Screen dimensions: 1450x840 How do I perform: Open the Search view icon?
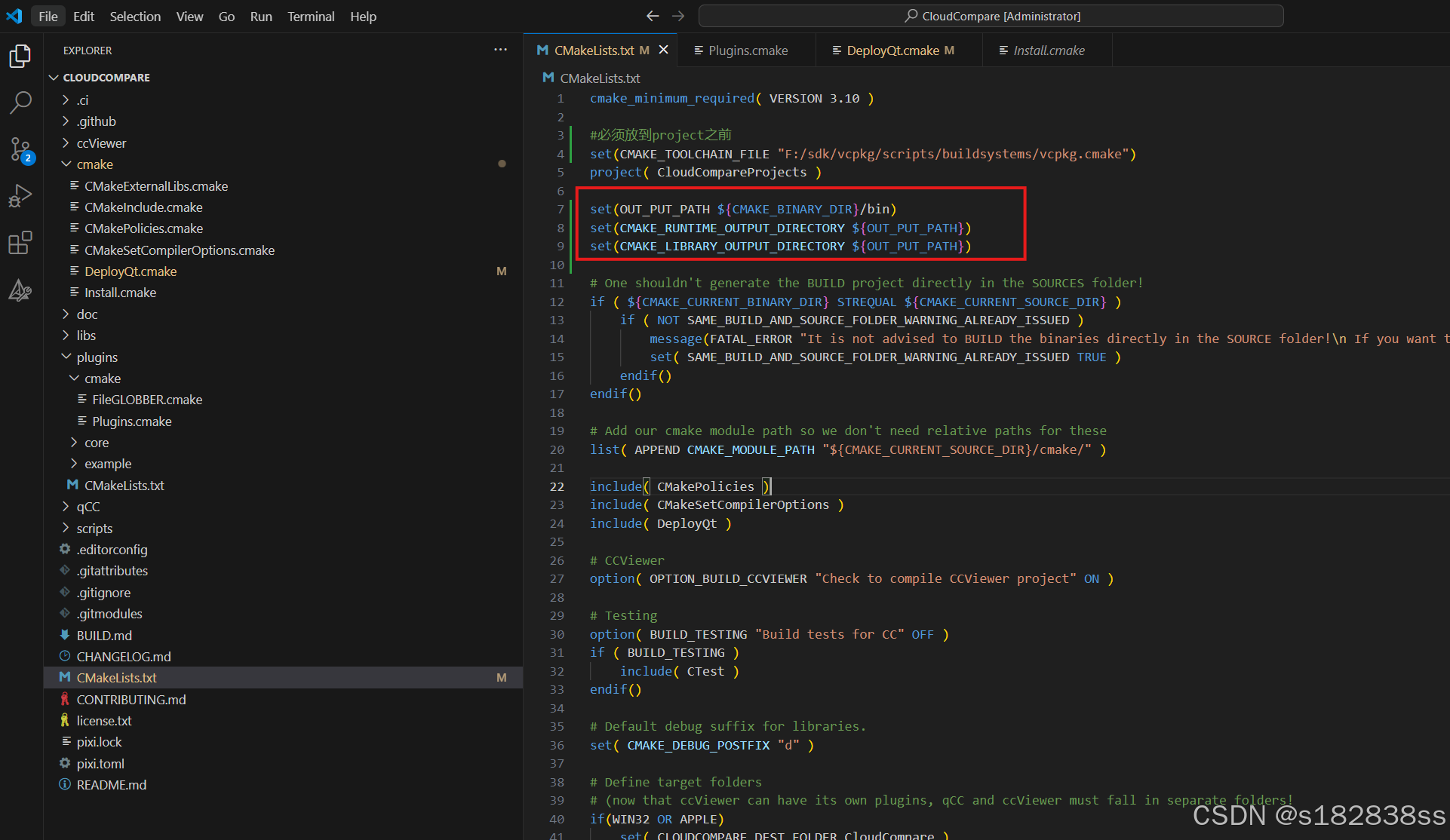[20, 102]
